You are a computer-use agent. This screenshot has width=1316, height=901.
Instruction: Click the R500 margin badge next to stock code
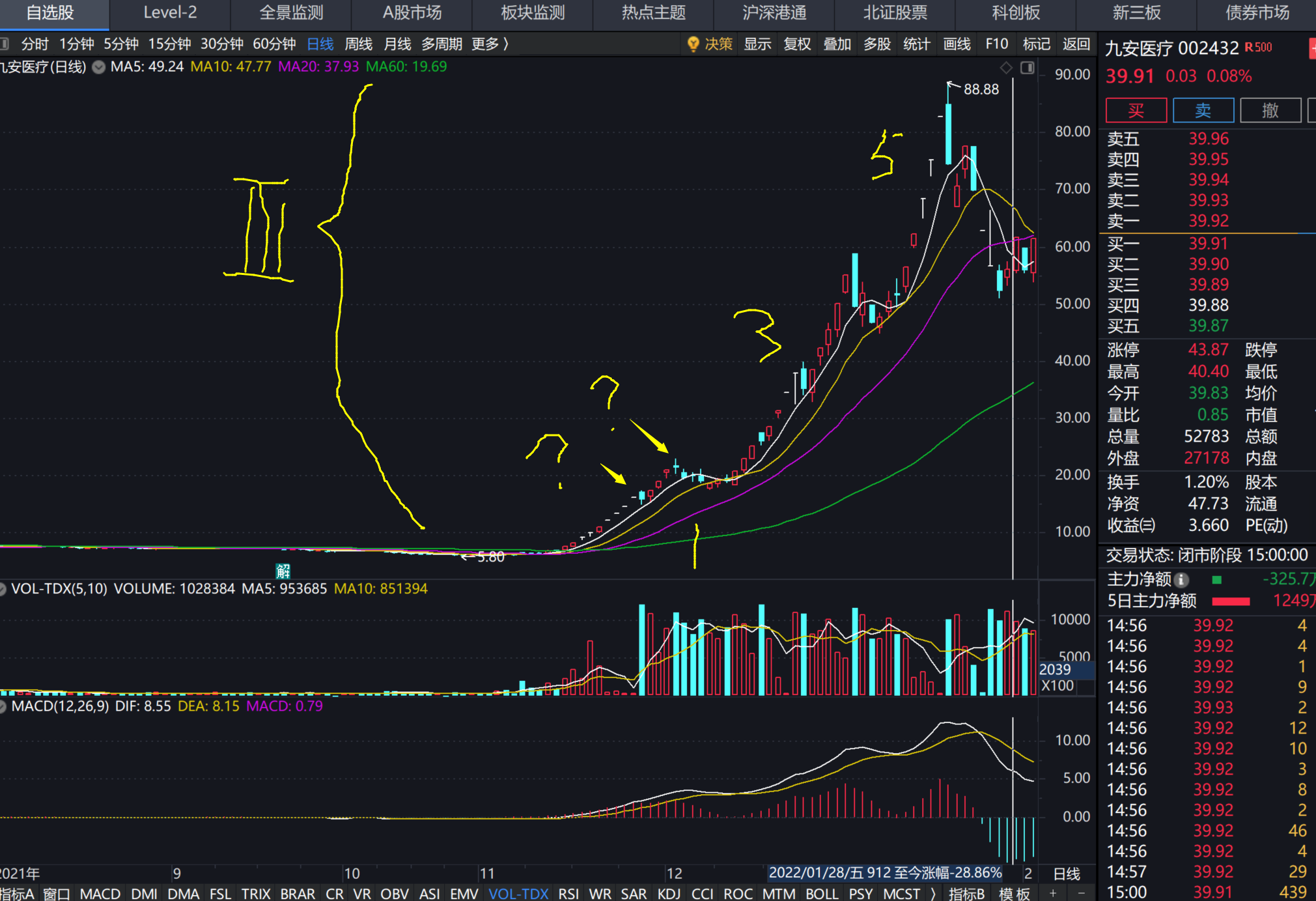[x=1258, y=48]
